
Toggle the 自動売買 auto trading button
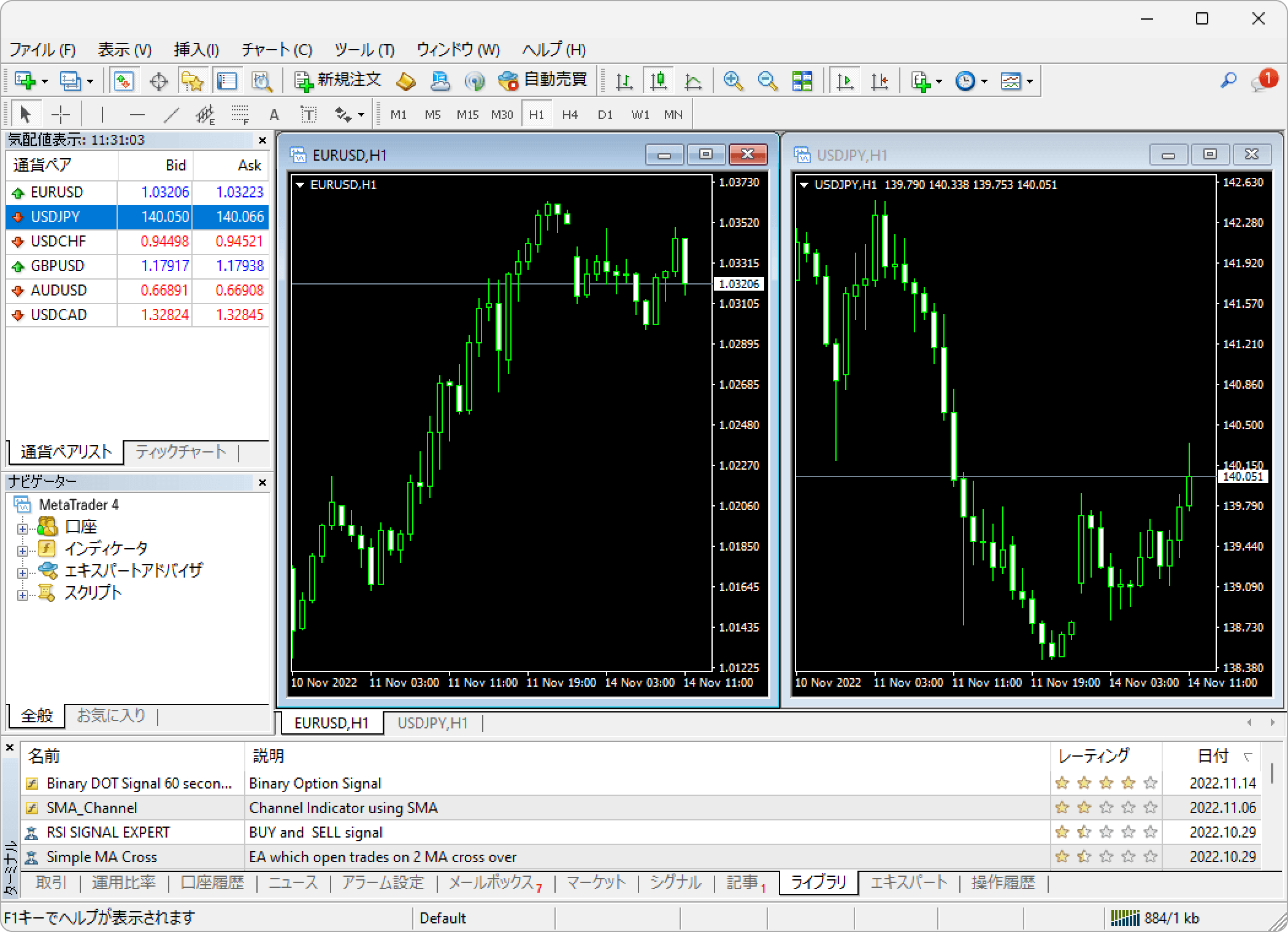(542, 80)
